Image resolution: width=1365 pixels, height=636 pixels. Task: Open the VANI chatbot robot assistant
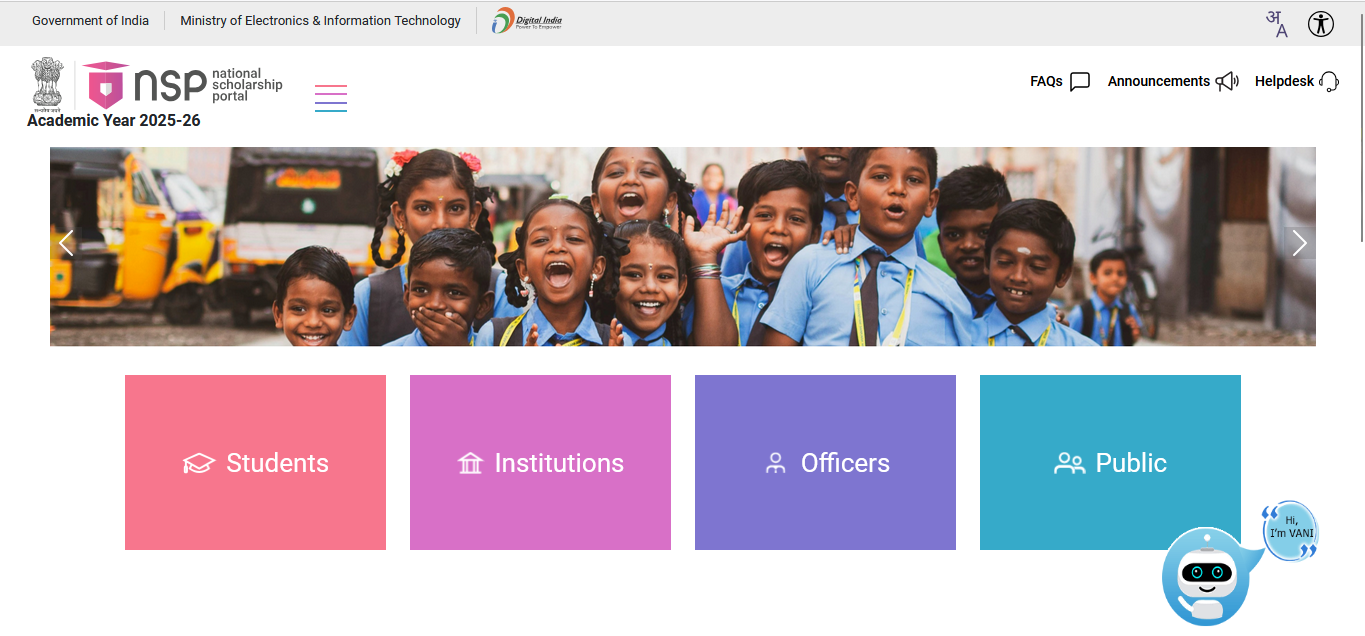[x=1207, y=575]
